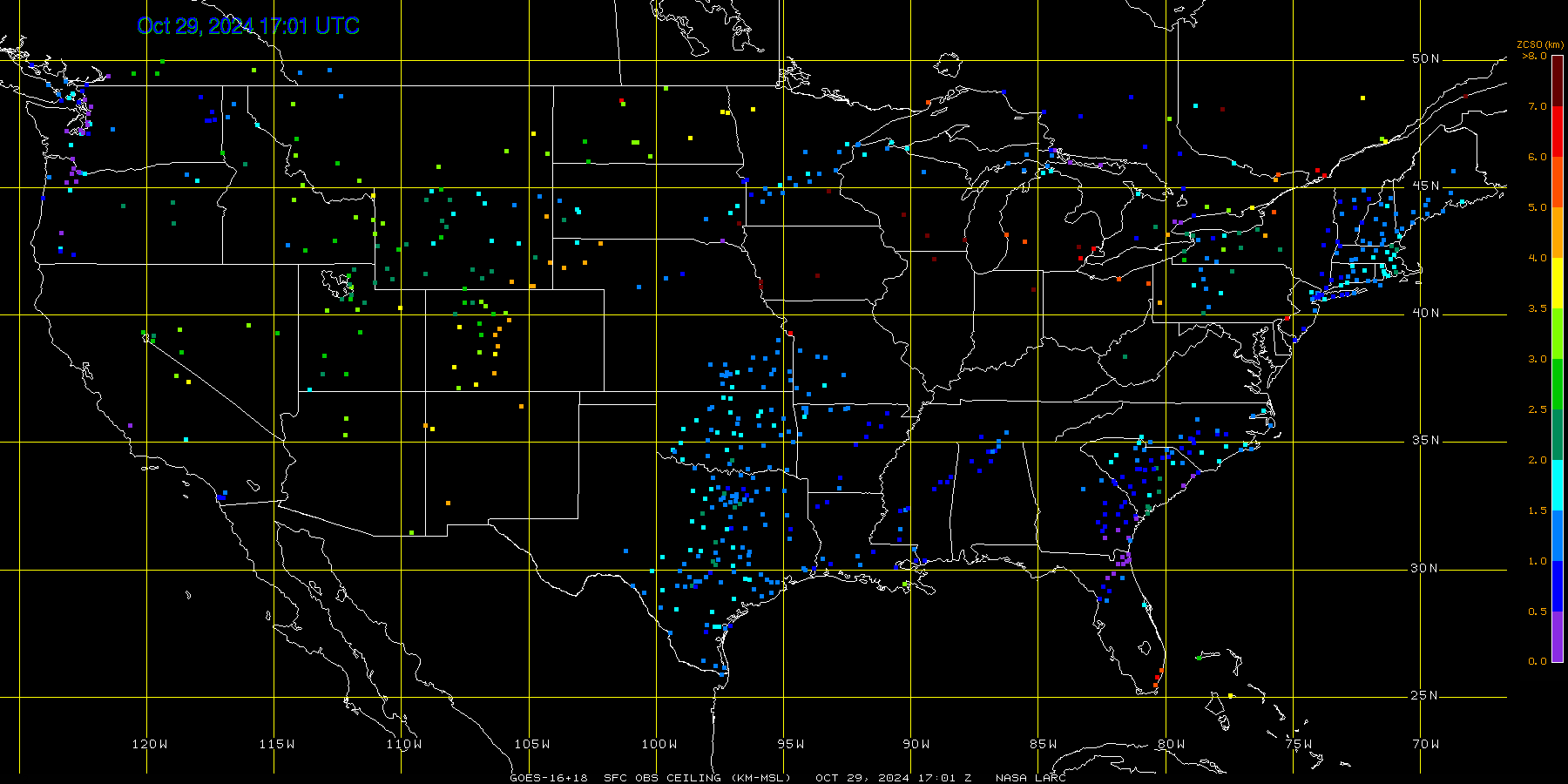Click the "40 N" latitude label
Screen dimensions: 1568x784
(x=1425, y=313)
